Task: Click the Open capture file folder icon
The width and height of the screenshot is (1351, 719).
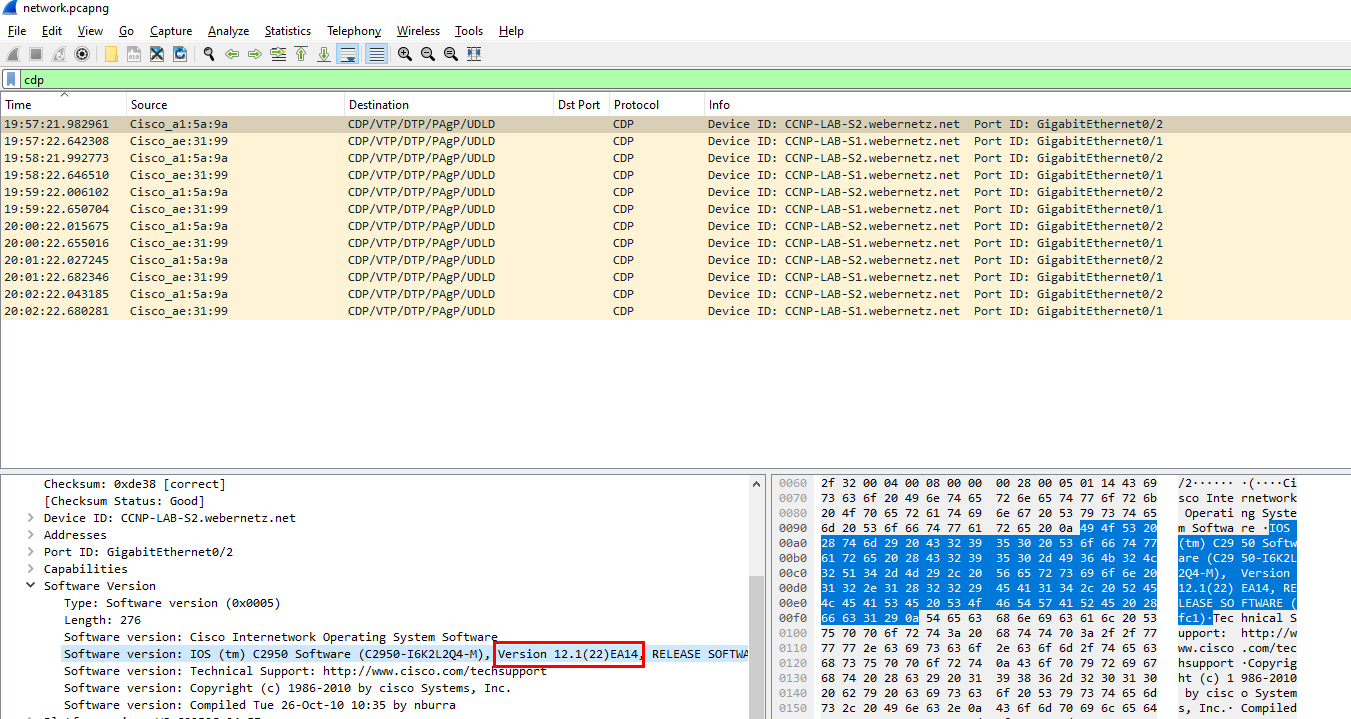Action: (111, 54)
